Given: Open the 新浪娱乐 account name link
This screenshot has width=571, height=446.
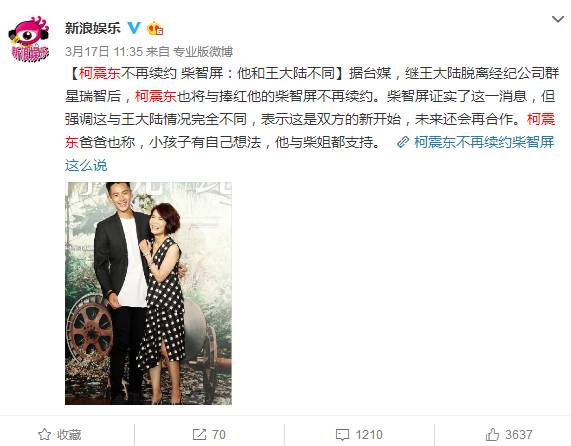Looking at the screenshot, I should click(x=92, y=28).
